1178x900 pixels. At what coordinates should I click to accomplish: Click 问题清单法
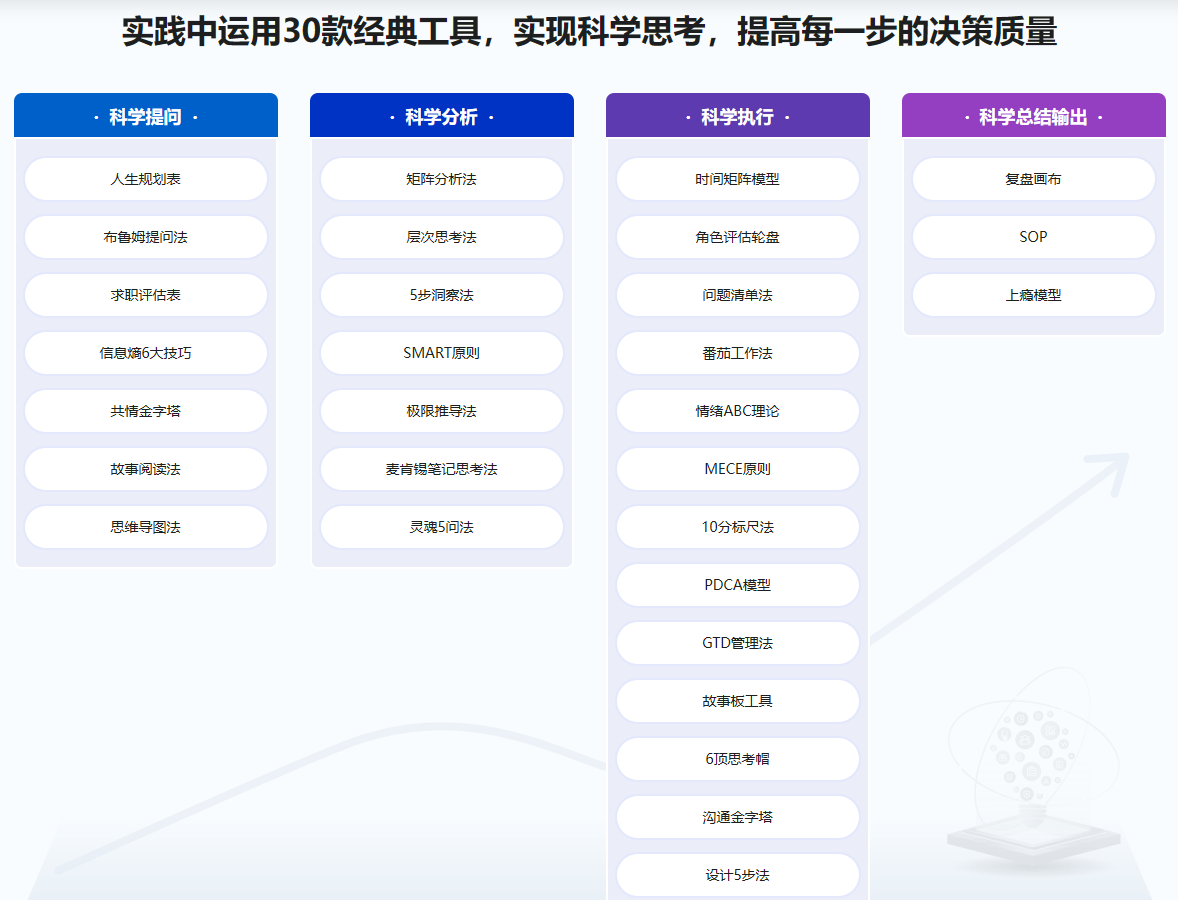738,294
